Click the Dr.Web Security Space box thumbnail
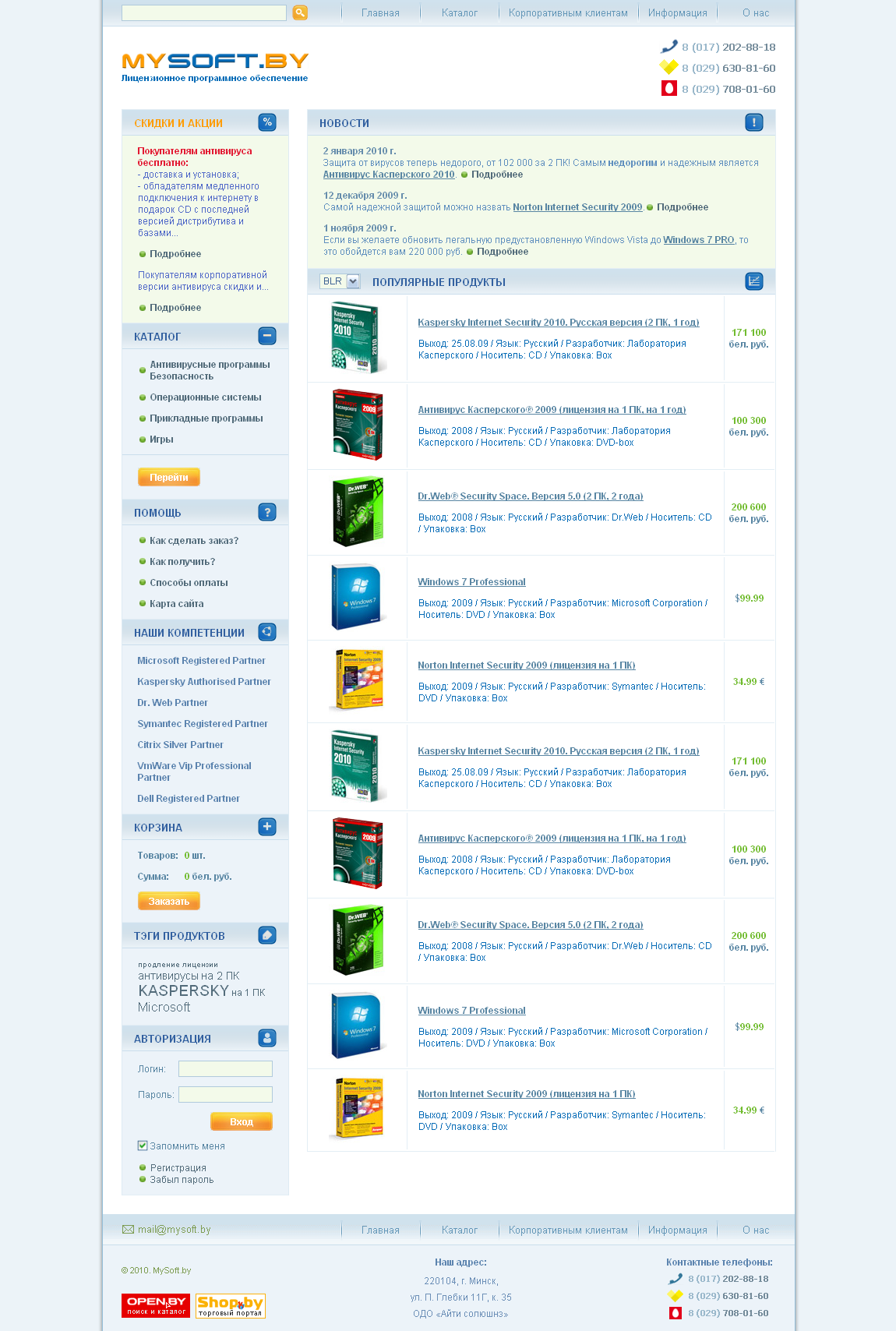Viewport: 896px width, 1331px height. point(358,512)
